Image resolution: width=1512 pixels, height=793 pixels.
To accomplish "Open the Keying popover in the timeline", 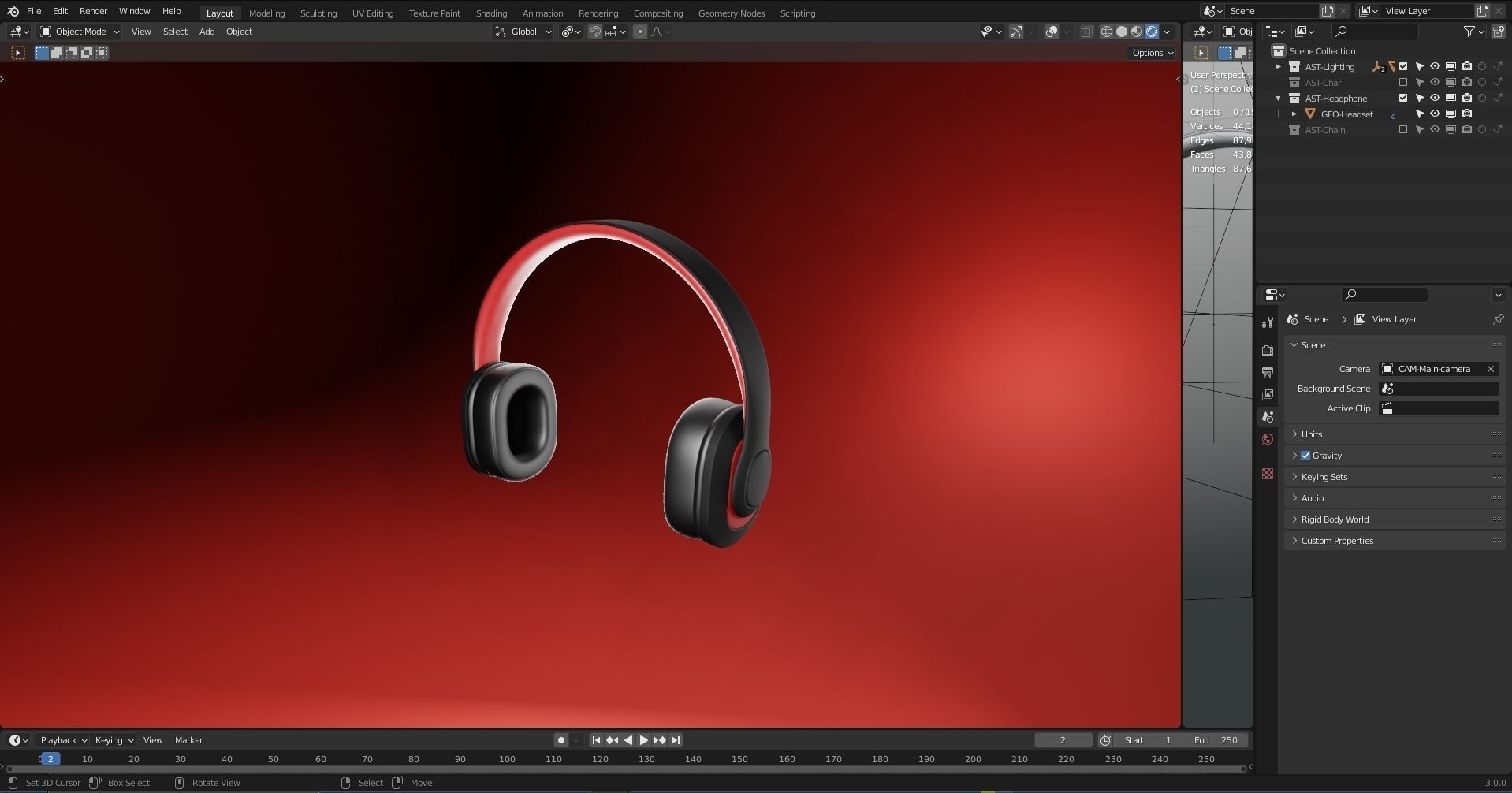I will tap(114, 740).
